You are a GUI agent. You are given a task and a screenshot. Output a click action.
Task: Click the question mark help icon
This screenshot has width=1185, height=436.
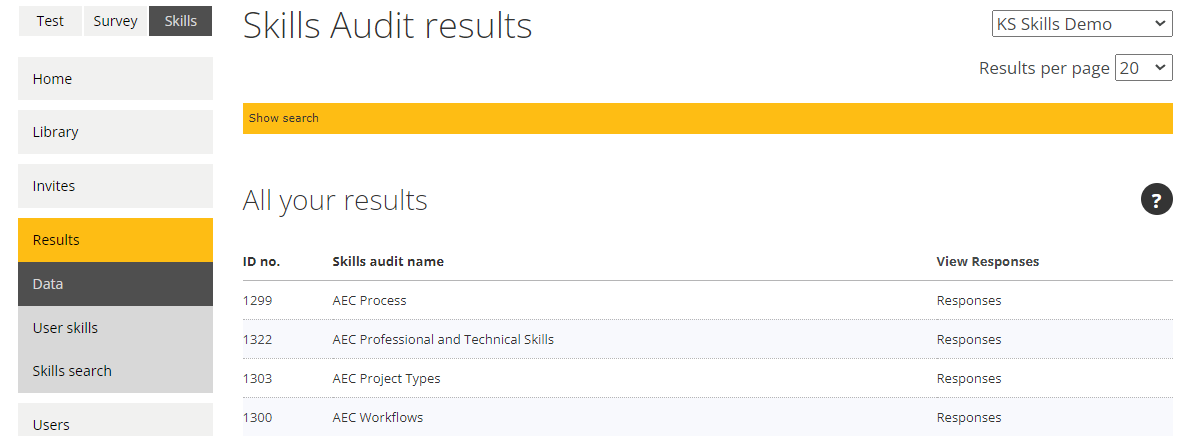pos(1156,199)
